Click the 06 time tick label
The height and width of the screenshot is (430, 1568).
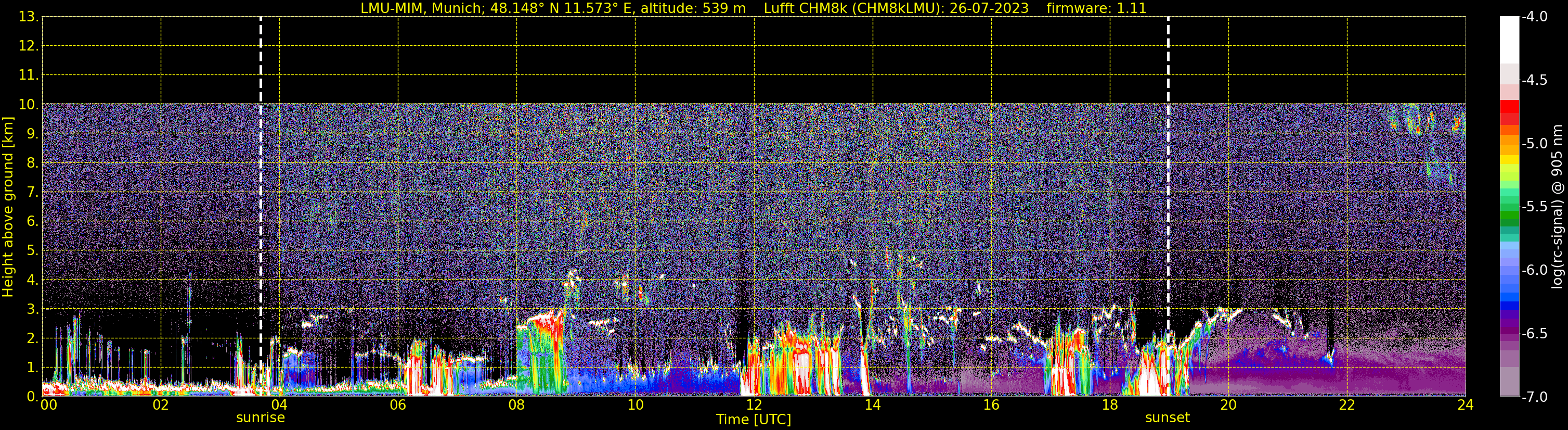pos(398,405)
